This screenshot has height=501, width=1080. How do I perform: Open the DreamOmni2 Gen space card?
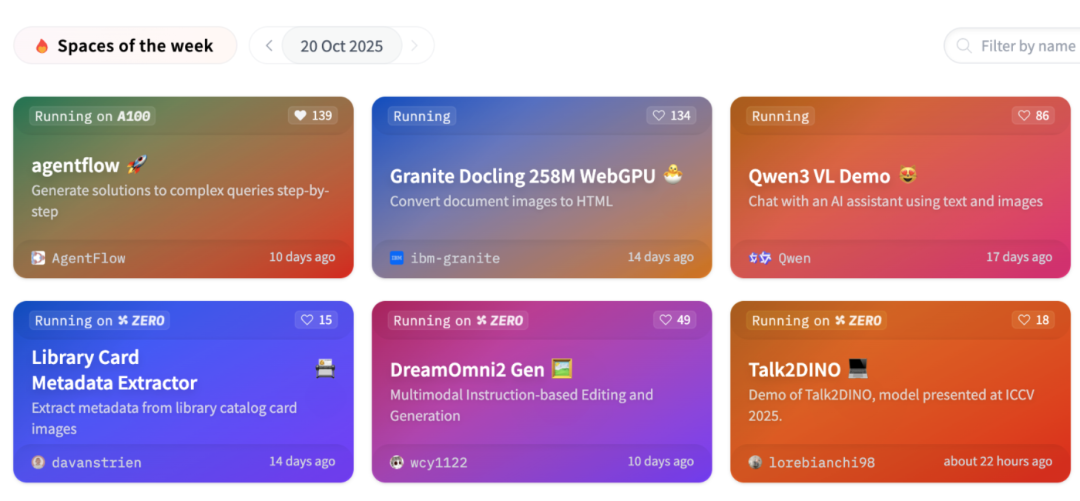click(541, 391)
